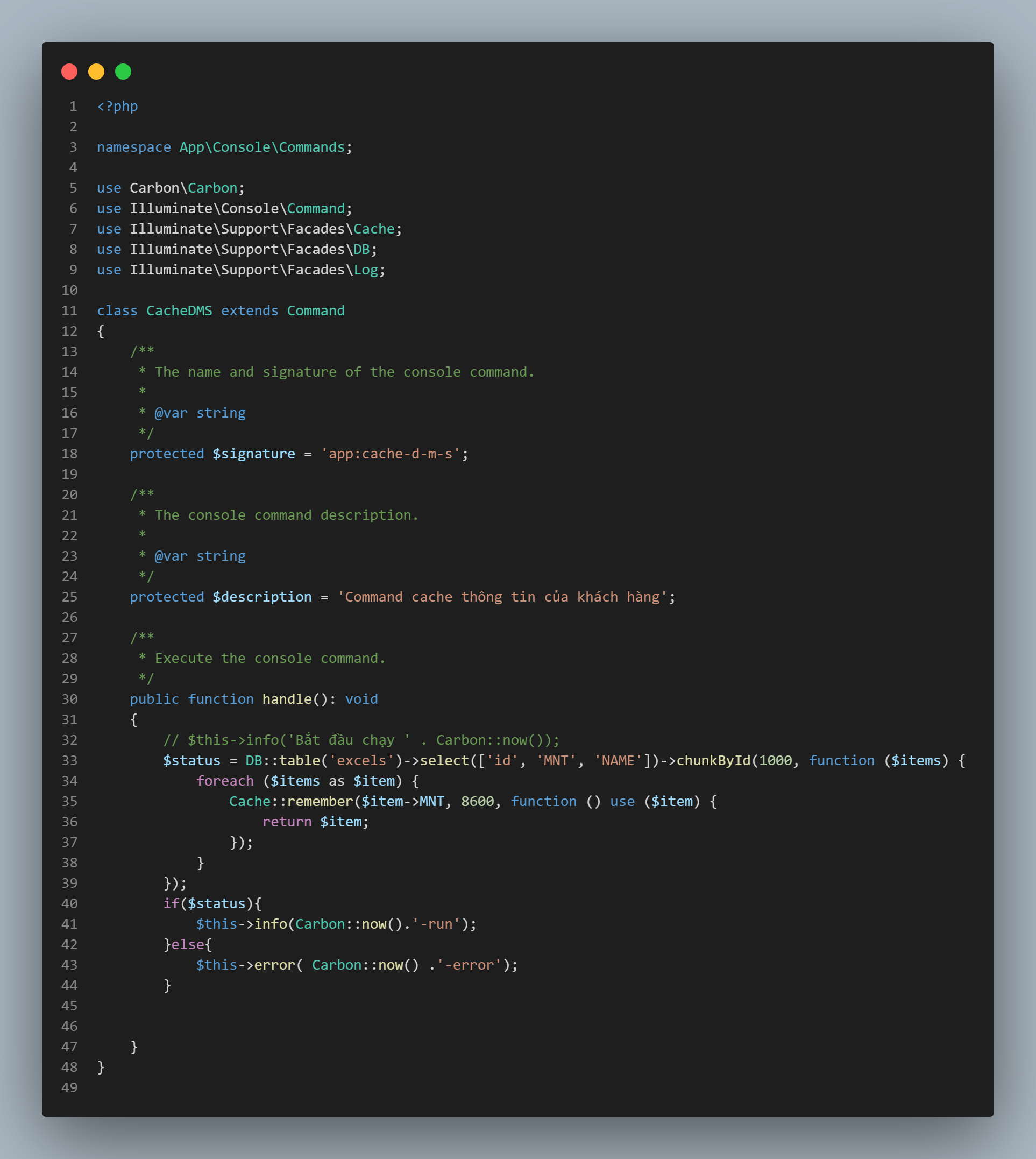Click '@var string' on line 16

pyautogui.click(x=200, y=413)
